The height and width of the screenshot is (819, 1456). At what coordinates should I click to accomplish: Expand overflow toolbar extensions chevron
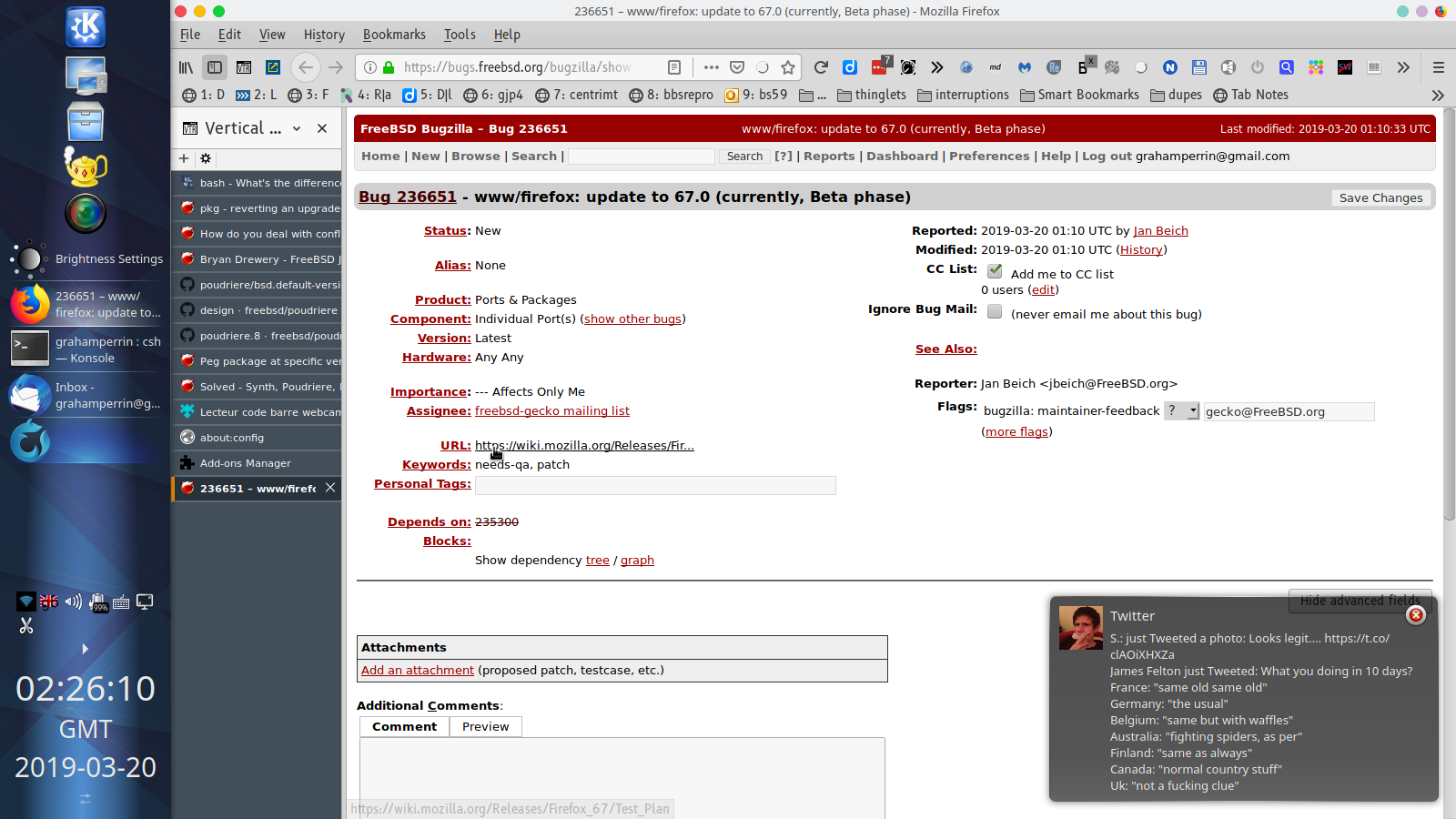[1403, 67]
